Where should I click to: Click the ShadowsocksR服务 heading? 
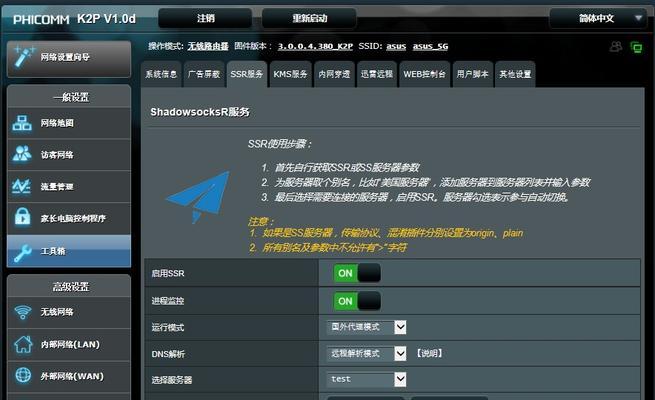point(200,112)
